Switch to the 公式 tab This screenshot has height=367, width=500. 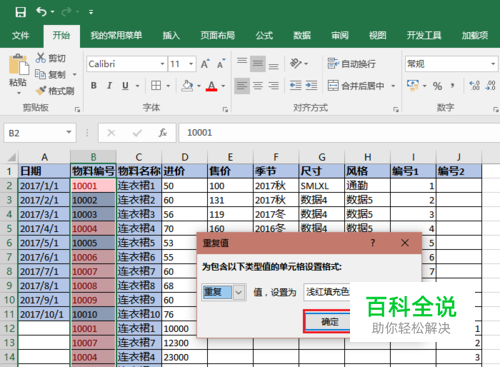[x=264, y=35]
